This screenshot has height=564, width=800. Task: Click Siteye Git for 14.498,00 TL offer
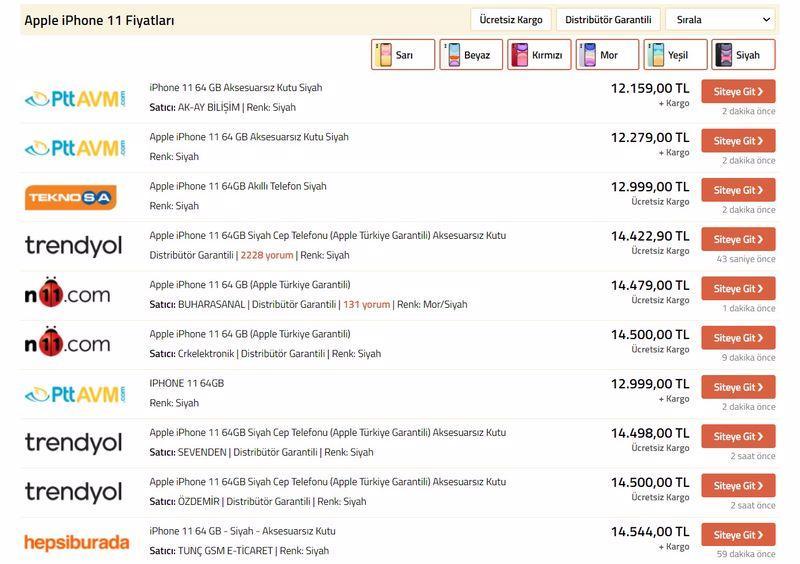pos(738,436)
